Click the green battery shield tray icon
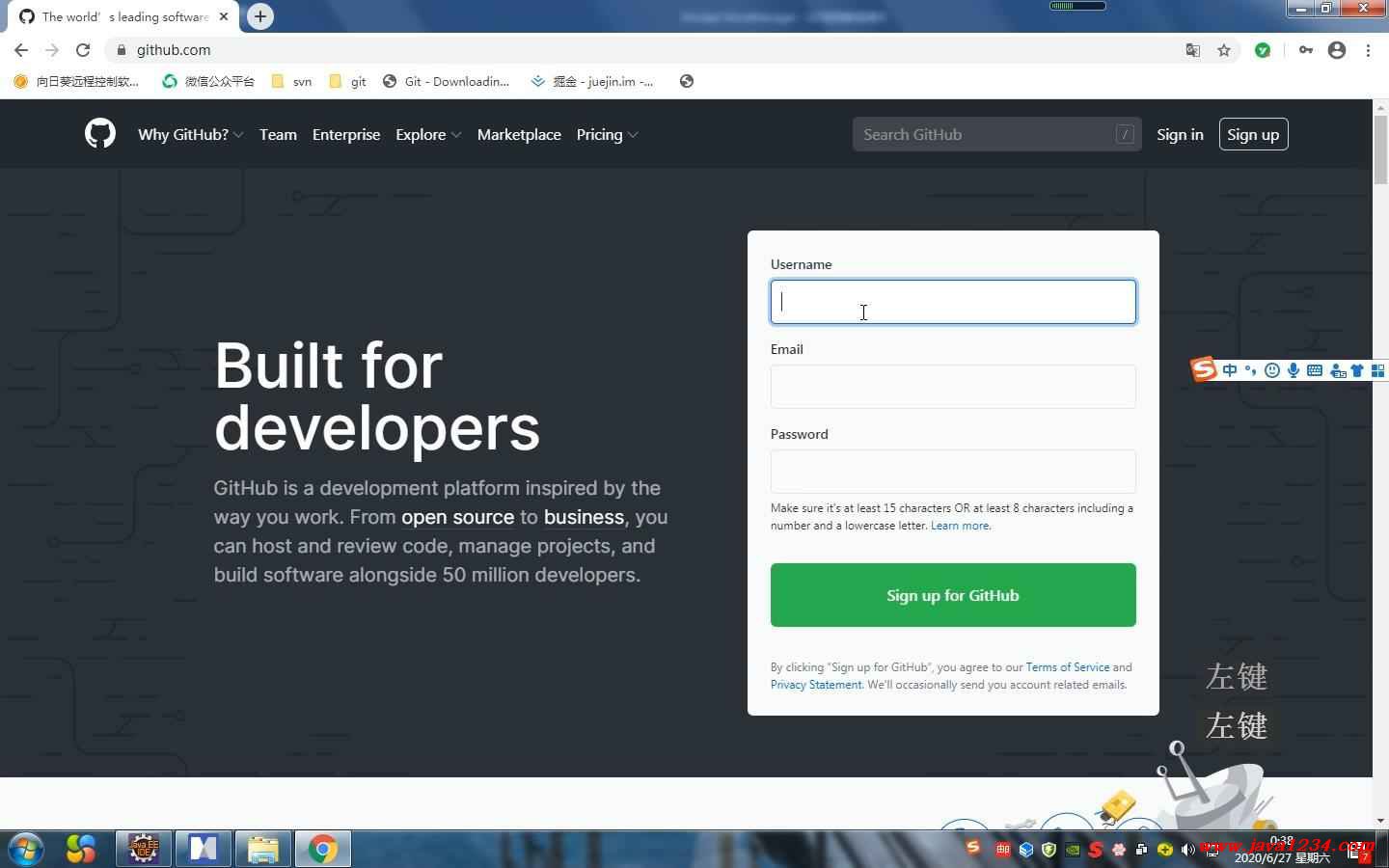Viewport: 1389px width, 868px height. (x=1049, y=850)
